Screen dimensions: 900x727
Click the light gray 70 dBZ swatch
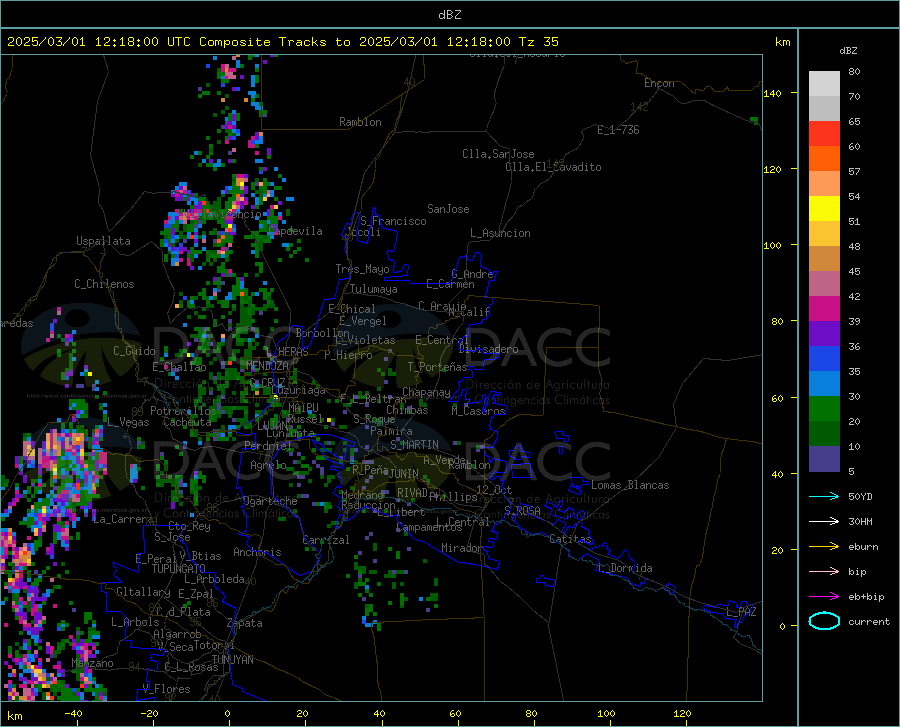coord(824,84)
